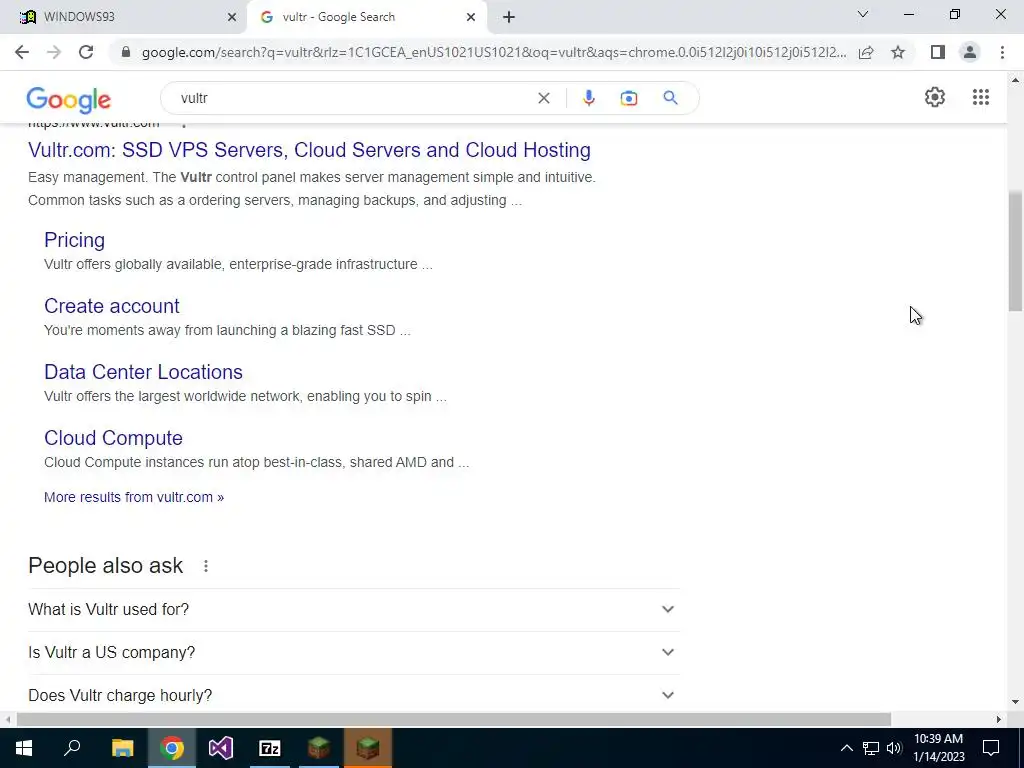Viewport: 1024px width, 768px height.
Task: Click the horizontal scrollbar thumb
Action: 454,720
